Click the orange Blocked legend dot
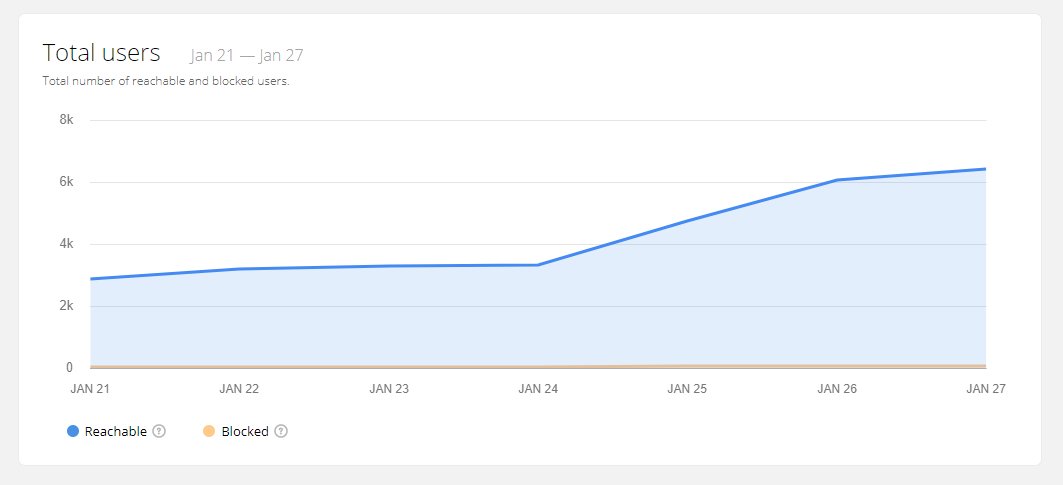 [x=209, y=432]
